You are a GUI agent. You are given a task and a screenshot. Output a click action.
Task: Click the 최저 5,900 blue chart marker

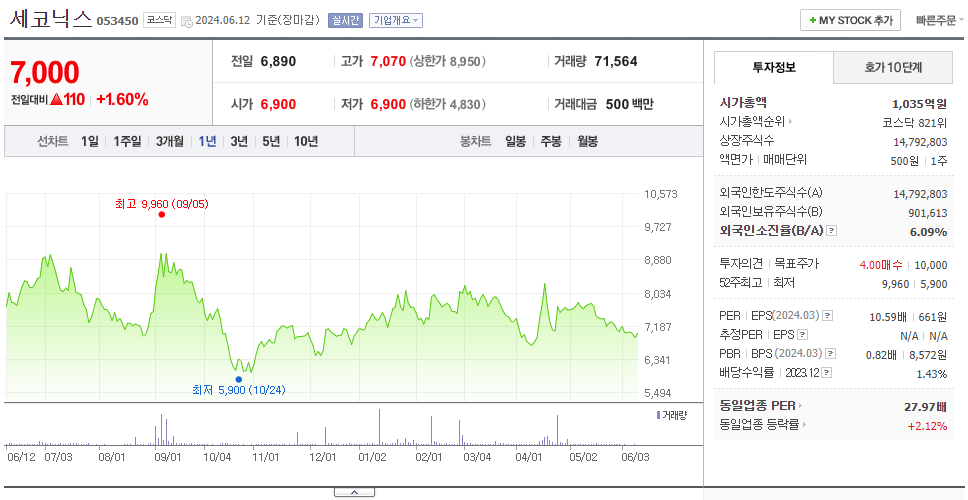pos(239,380)
